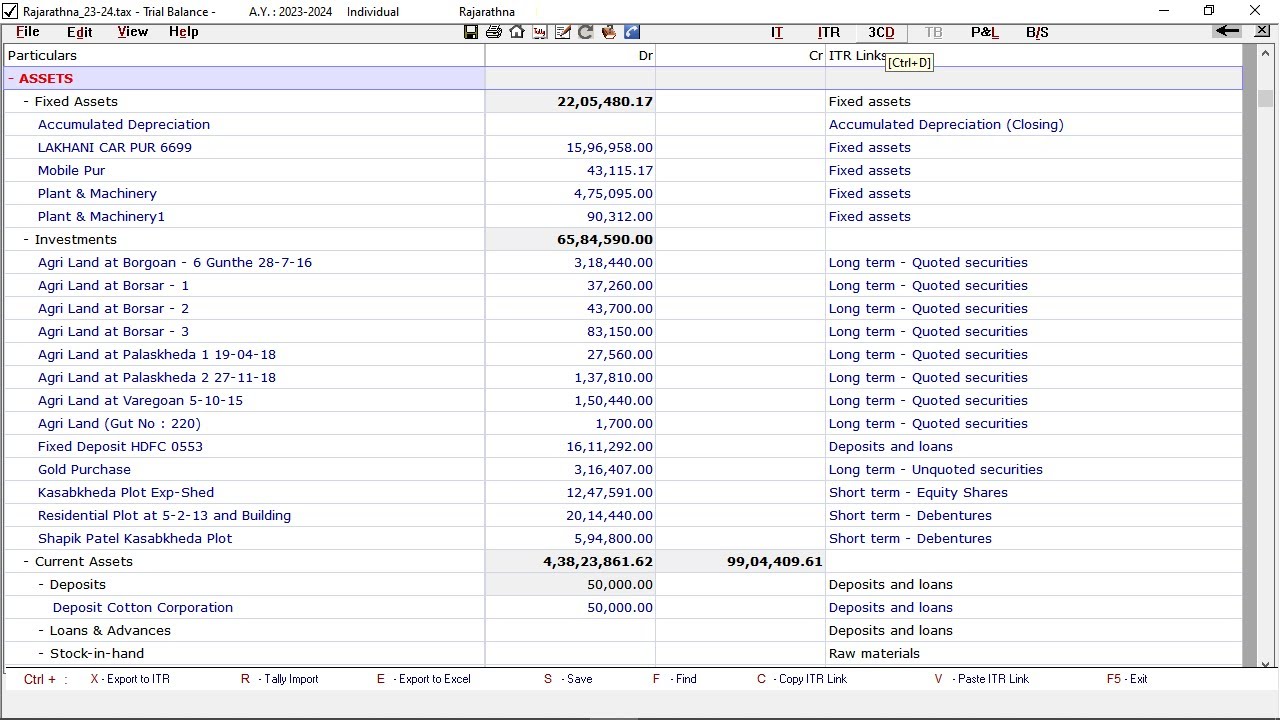Click the Raw materials ITR link

(x=874, y=653)
